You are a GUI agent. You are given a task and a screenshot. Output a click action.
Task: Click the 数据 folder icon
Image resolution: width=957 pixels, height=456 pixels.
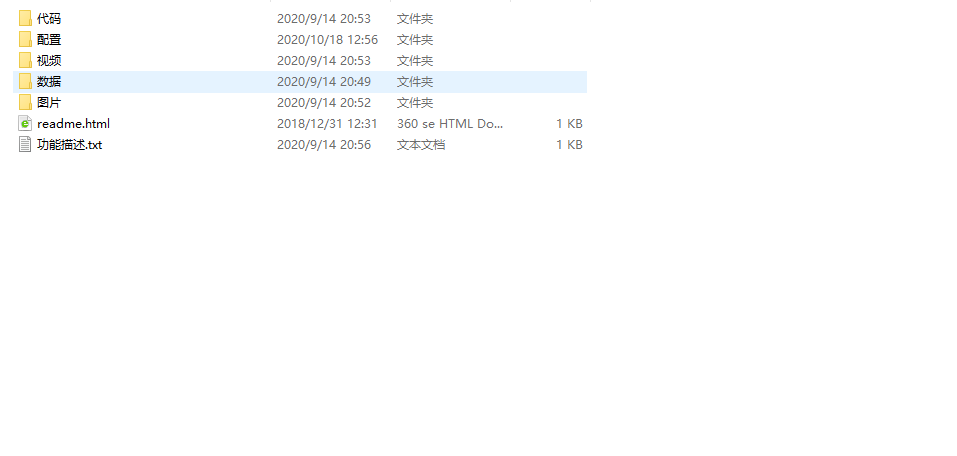(25, 81)
